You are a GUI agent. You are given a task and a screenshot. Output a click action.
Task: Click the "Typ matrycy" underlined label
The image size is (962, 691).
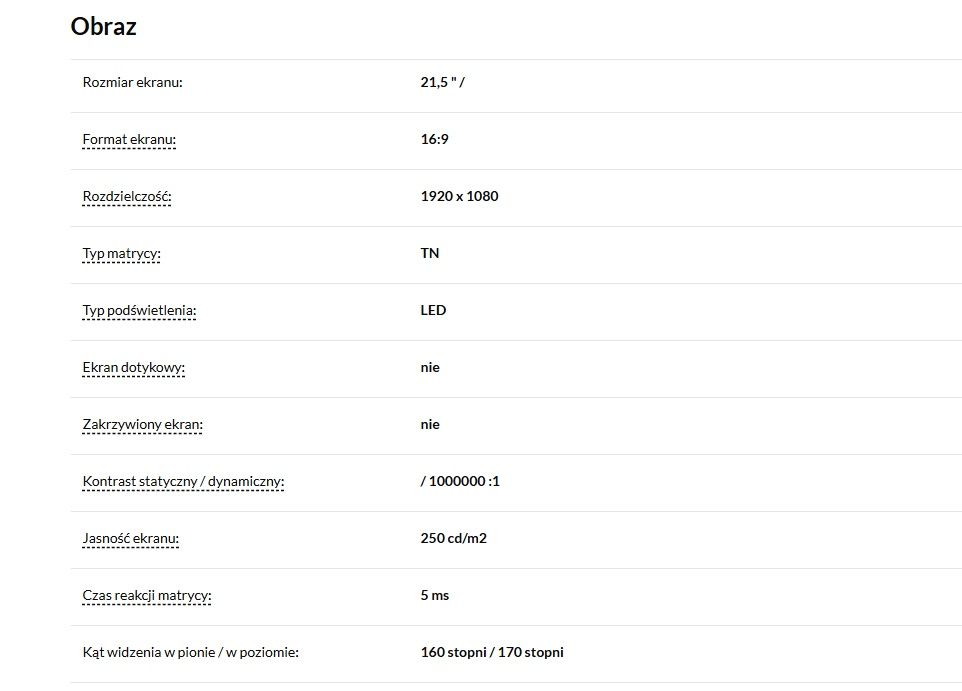pos(121,253)
